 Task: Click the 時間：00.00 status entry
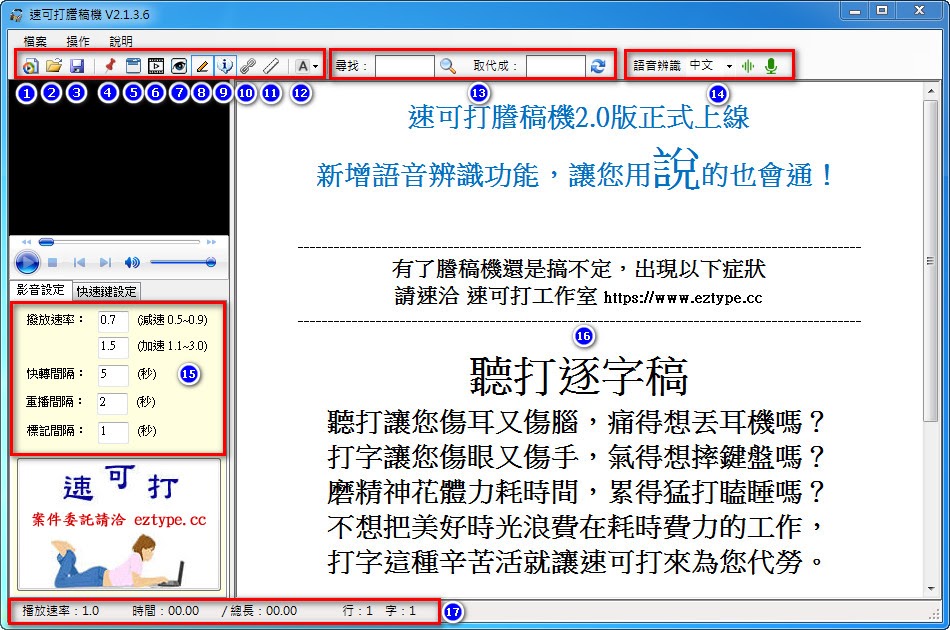[165, 611]
